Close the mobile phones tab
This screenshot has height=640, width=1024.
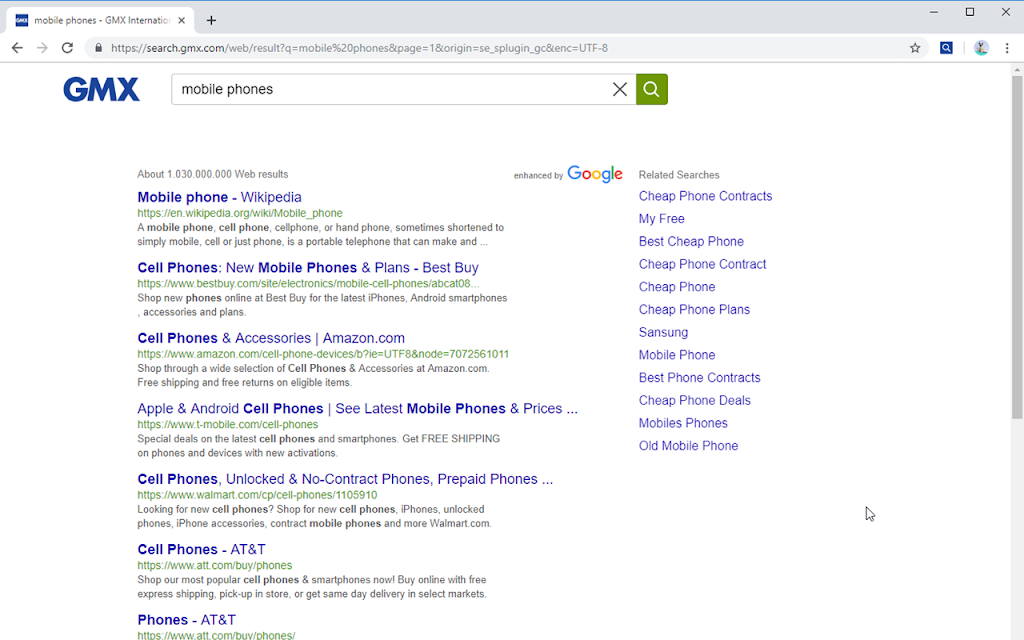[182, 20]
